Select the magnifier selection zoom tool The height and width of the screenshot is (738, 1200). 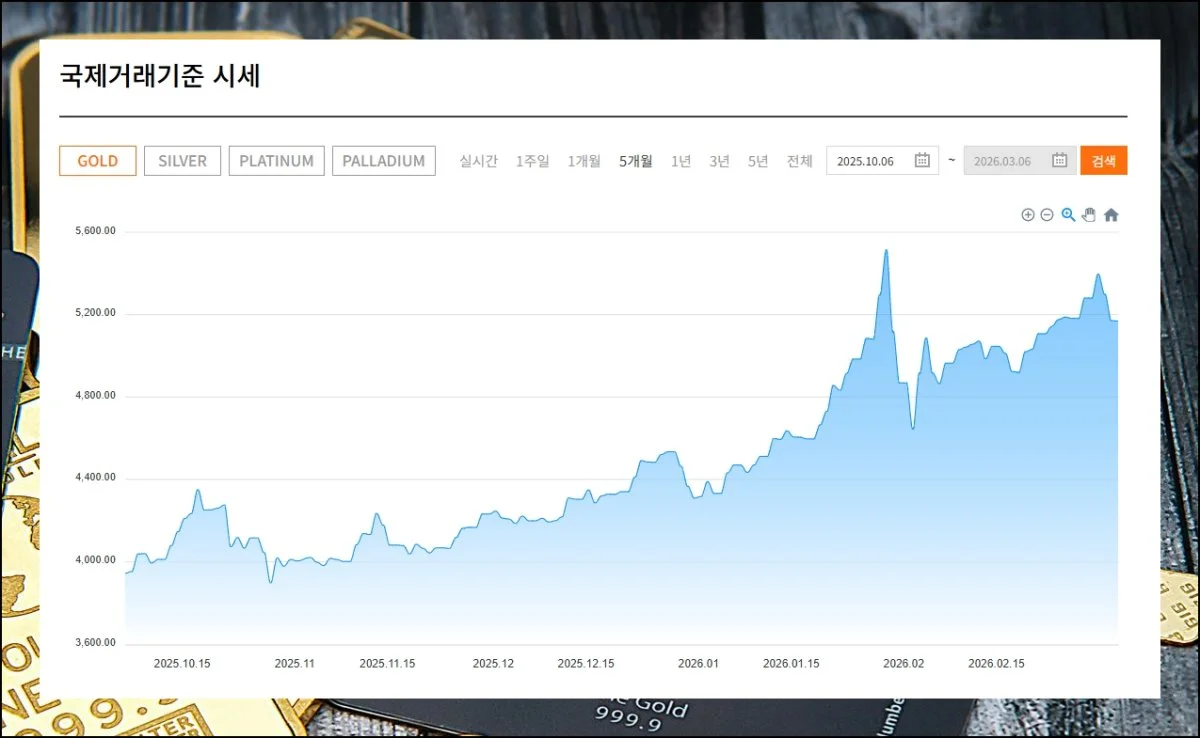click(x=1068, y=215)
